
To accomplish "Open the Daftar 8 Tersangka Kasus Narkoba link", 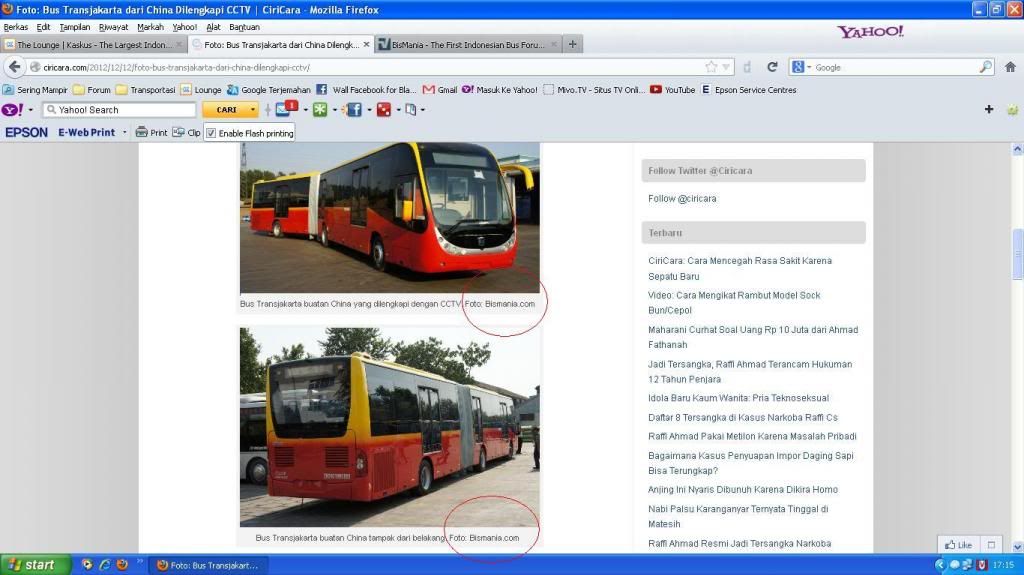I will pos(743,417).
